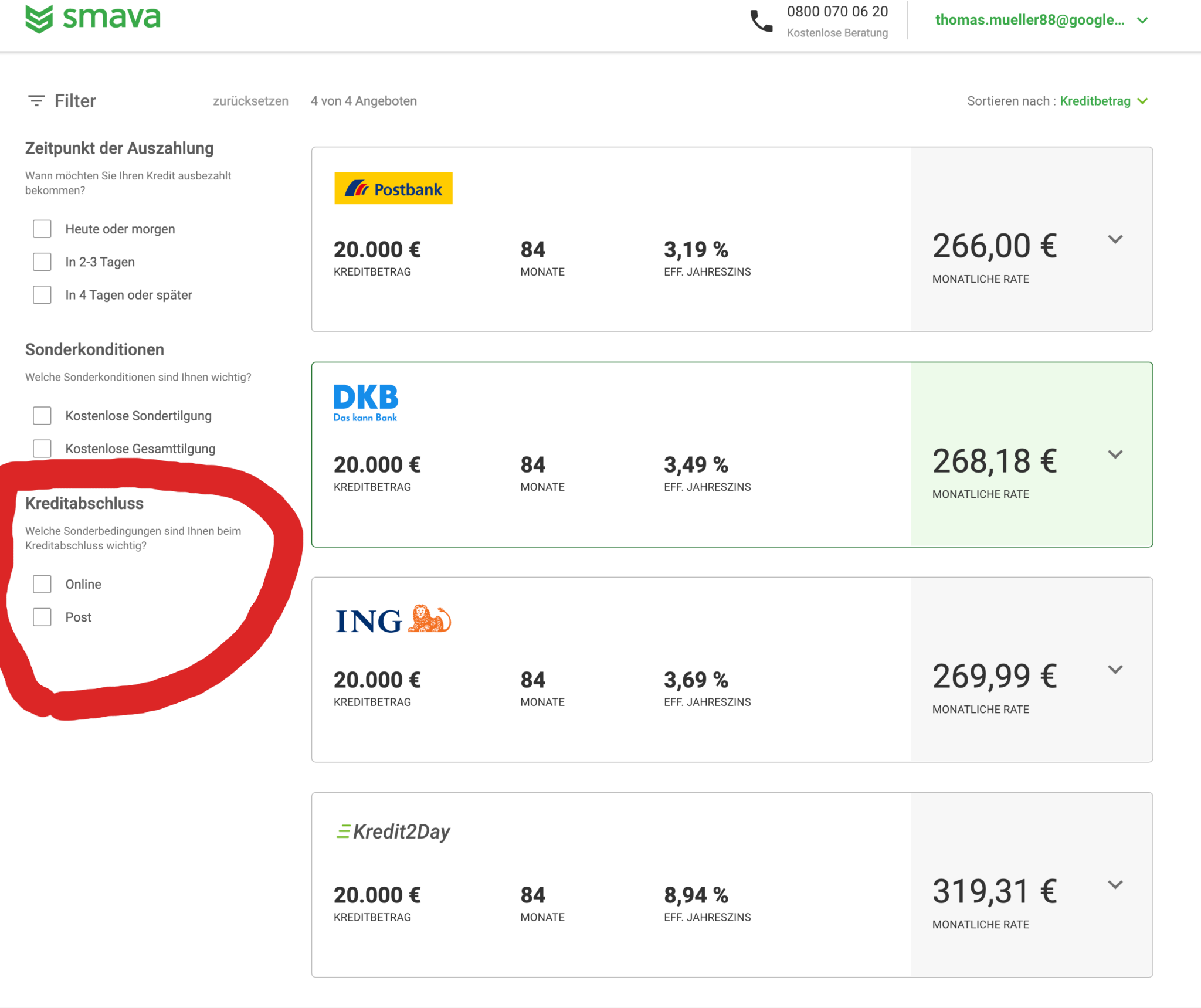The image size is (1201, 1008).
Task: Click the filter lines icon
Action: point(36,101)
